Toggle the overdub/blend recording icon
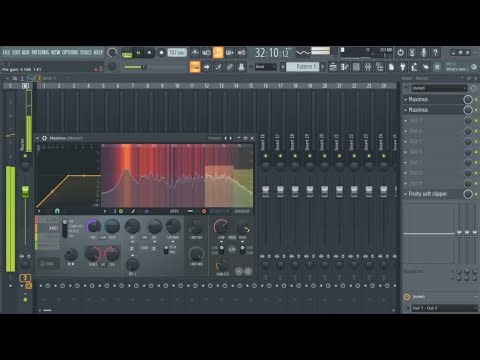Screen dimensions: 480x360 click(230, 52)
